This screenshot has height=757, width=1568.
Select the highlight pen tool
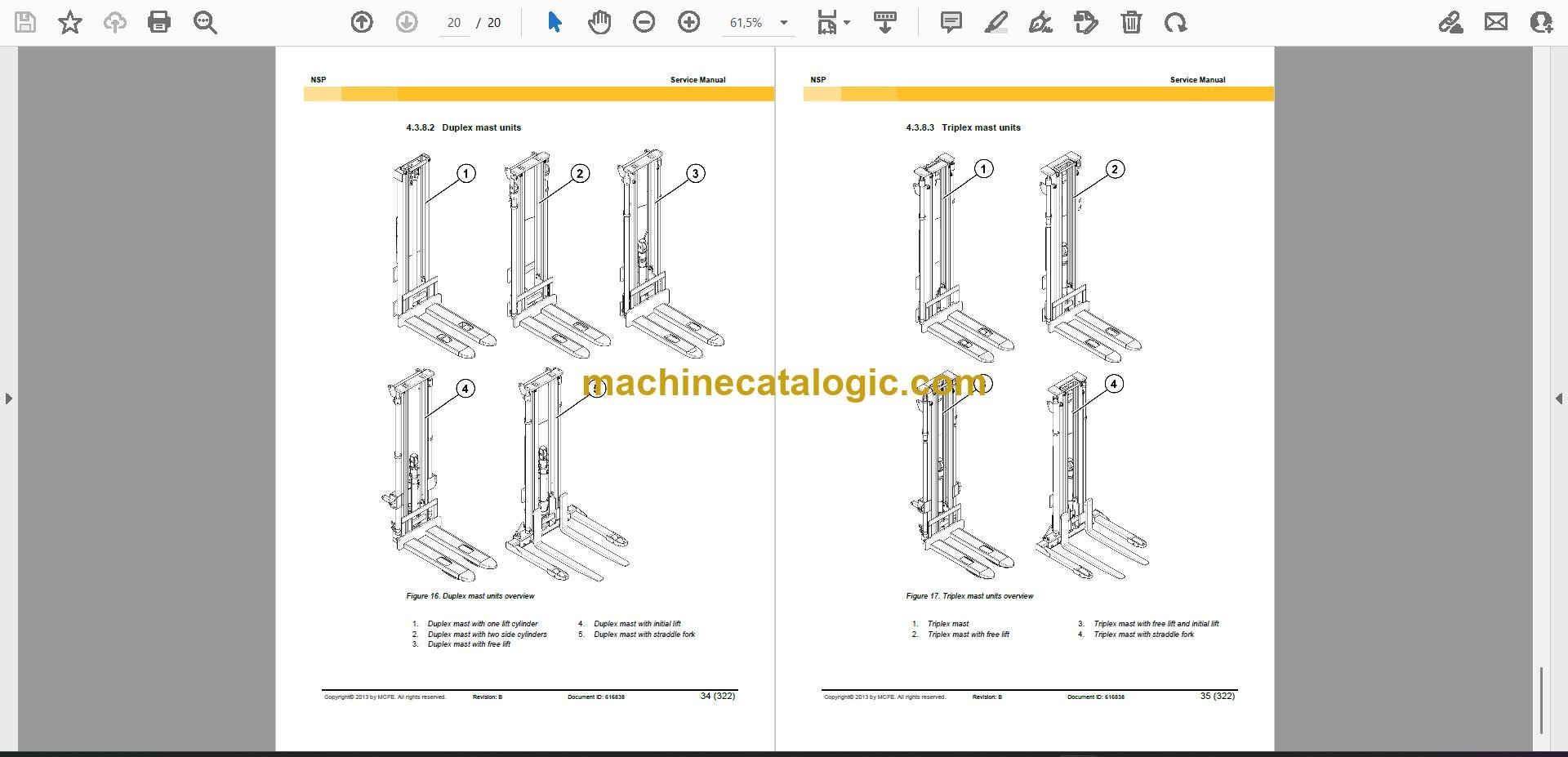coord(996,22)
